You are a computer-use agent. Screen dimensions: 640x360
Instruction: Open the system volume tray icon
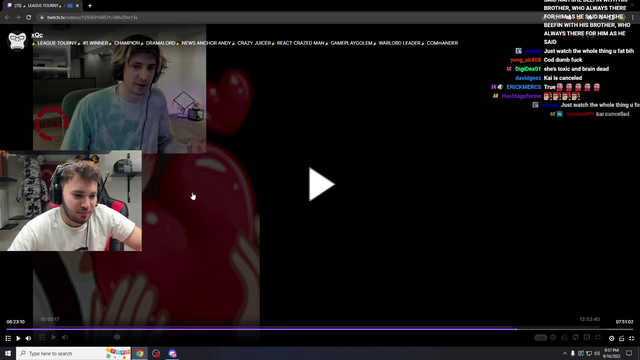tap(597, 353)
